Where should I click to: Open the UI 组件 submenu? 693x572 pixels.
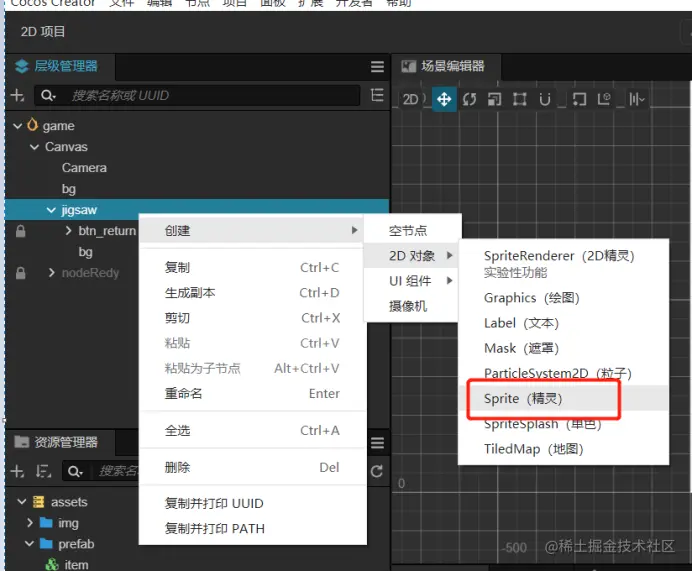[x=412, y=281]
